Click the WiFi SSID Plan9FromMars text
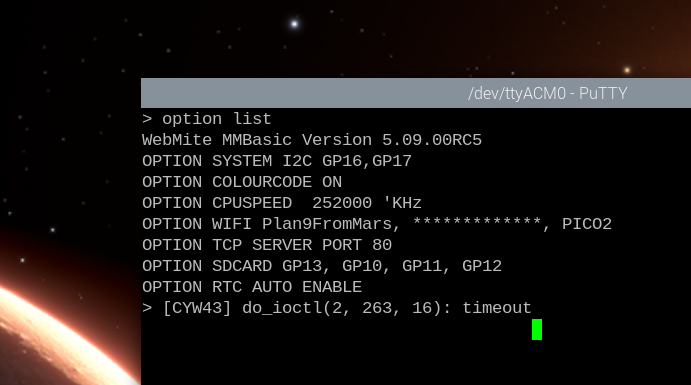Image resolution: width=691 pixels, height=385 pixels. click(327, 224)
